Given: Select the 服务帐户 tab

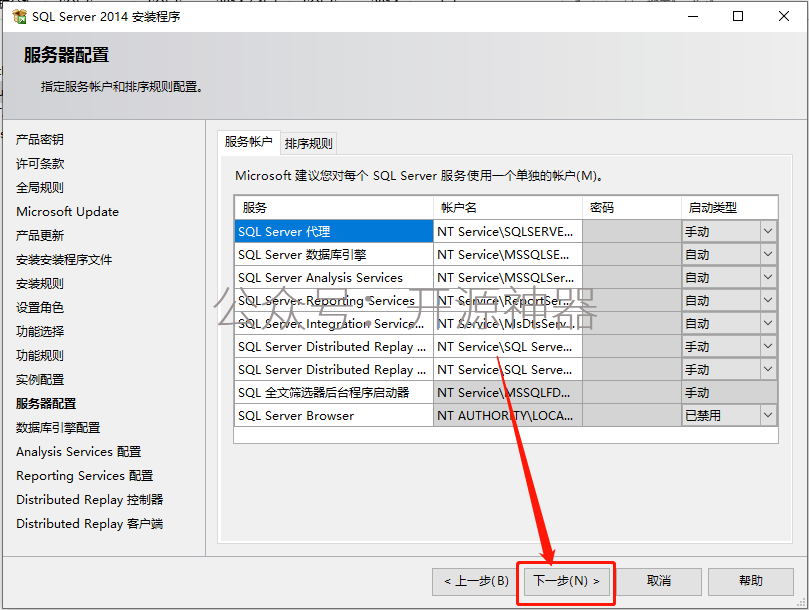Looking at the screenshot, I should point(249,142).
